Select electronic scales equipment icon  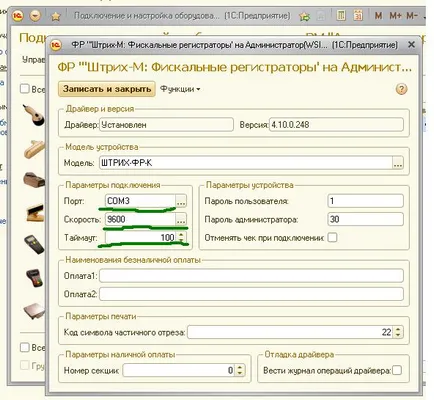[34, 310]
